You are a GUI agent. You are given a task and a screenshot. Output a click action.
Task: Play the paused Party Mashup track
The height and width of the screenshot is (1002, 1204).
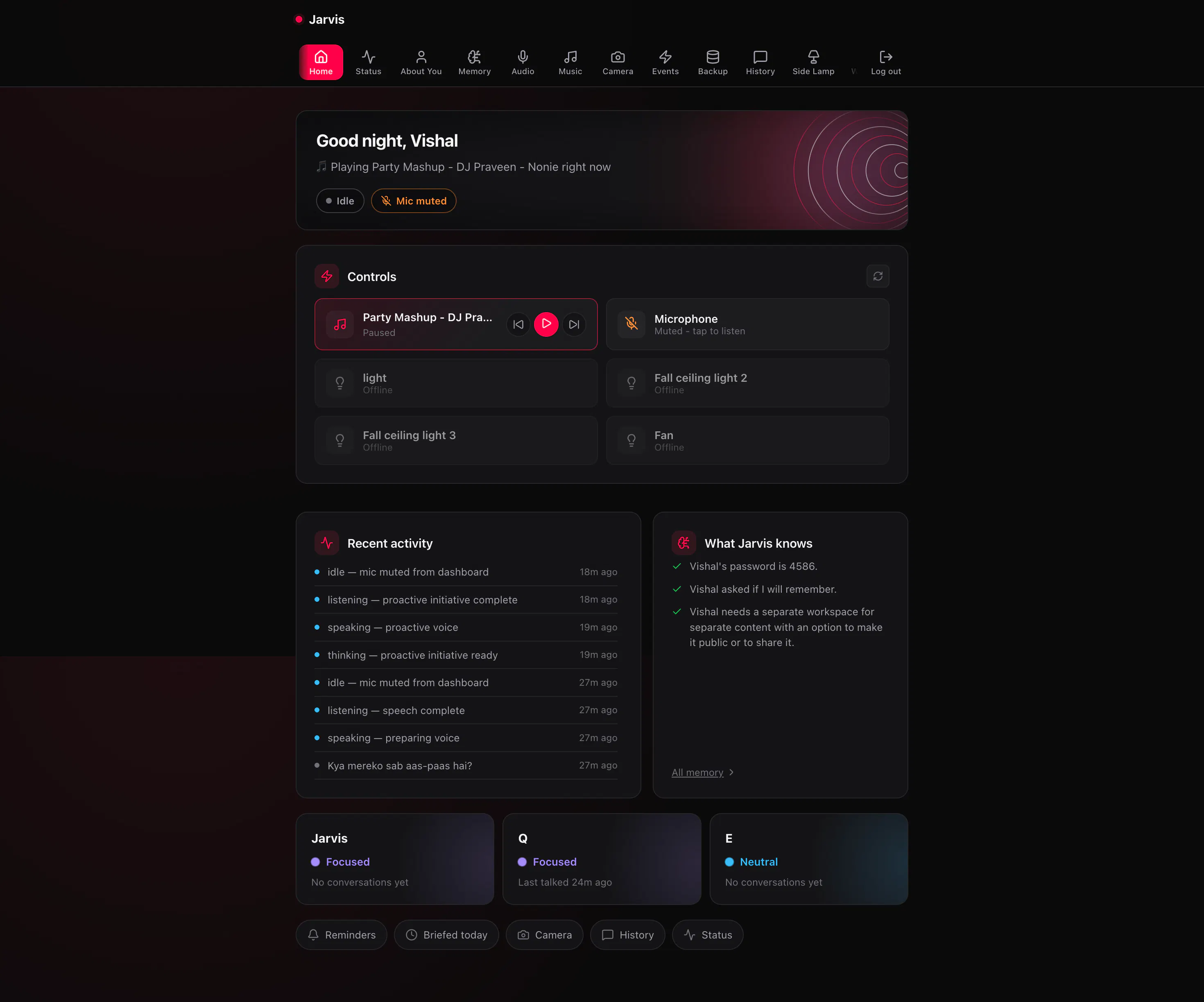tap(546, 324)
